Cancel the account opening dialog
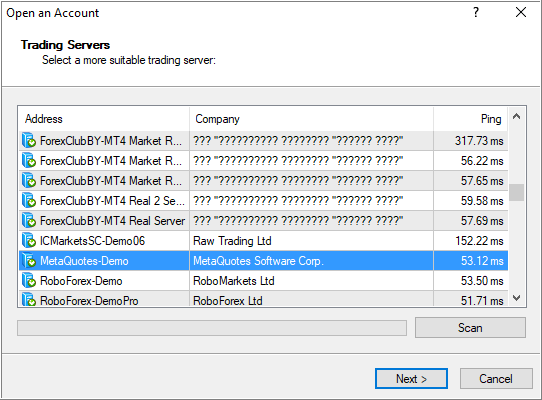Viewport: 542px width, 400px height. 496,379
